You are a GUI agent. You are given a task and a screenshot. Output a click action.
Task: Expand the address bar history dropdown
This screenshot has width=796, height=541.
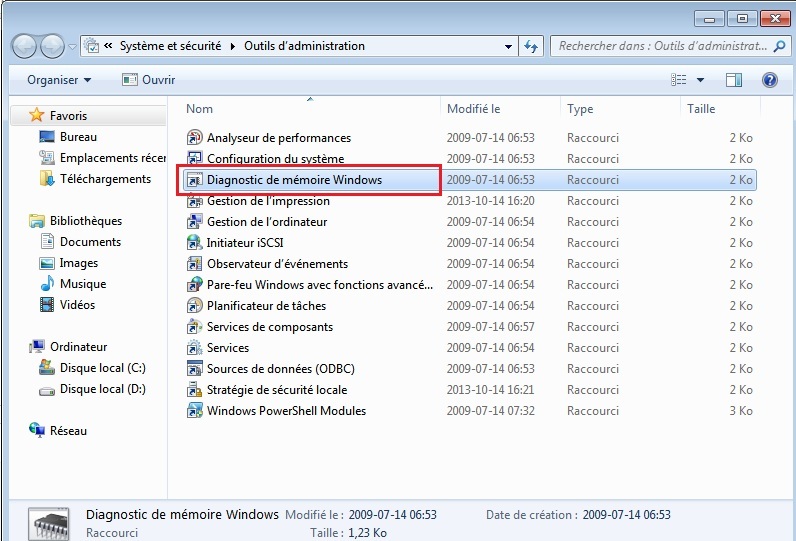508,47
